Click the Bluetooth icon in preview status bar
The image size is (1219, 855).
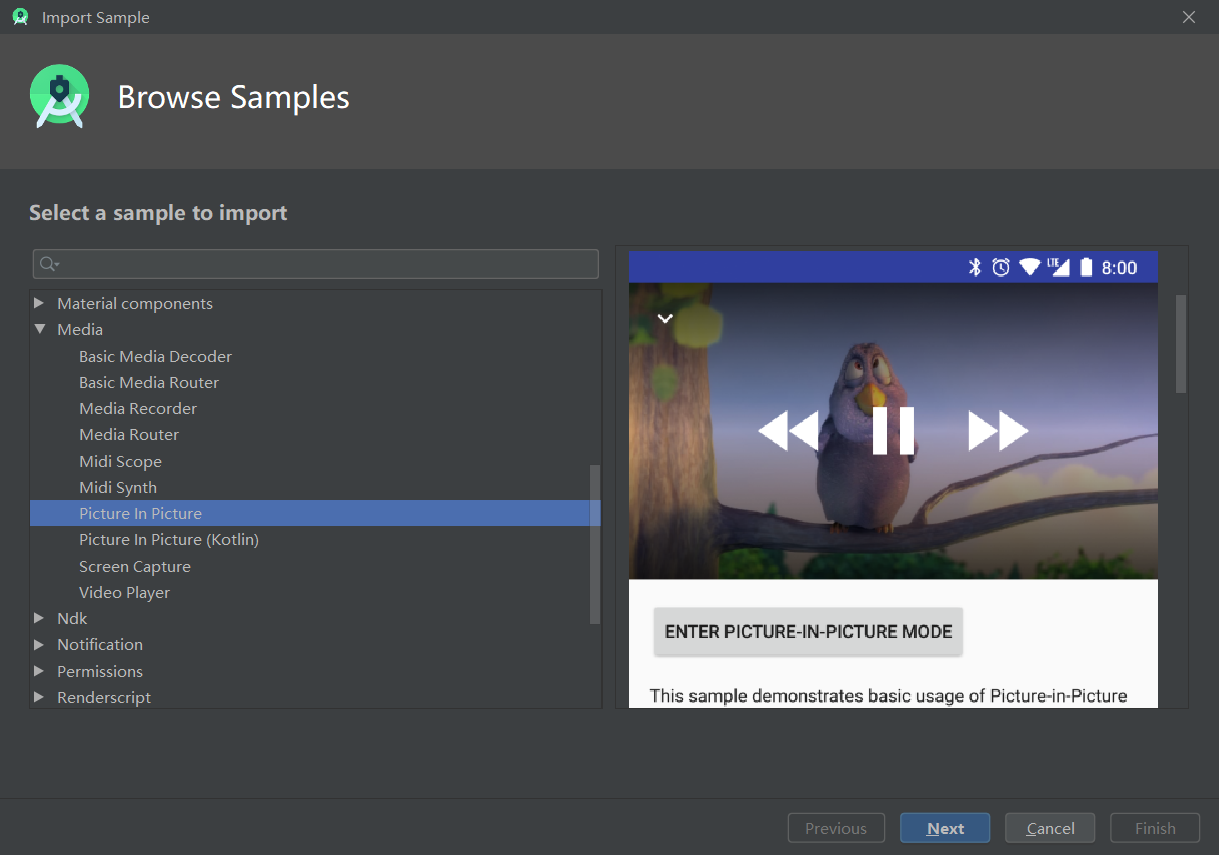pos(975,267)
